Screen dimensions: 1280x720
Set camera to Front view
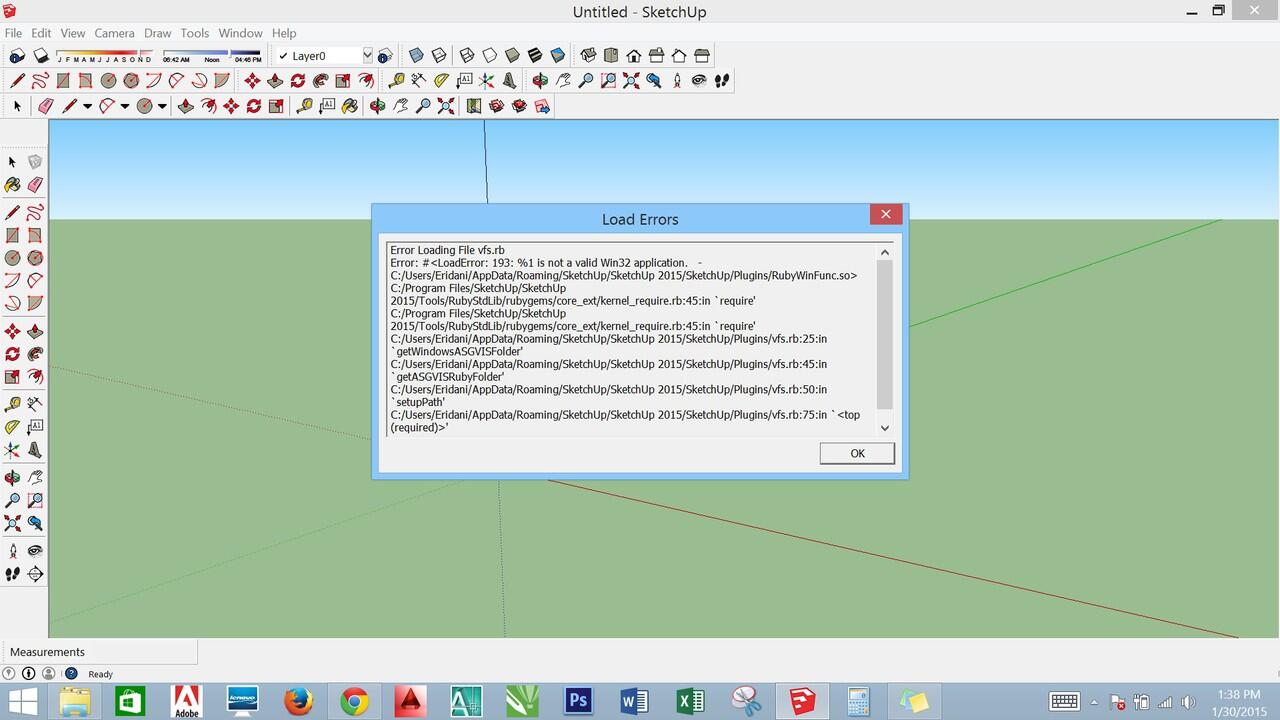634,55
